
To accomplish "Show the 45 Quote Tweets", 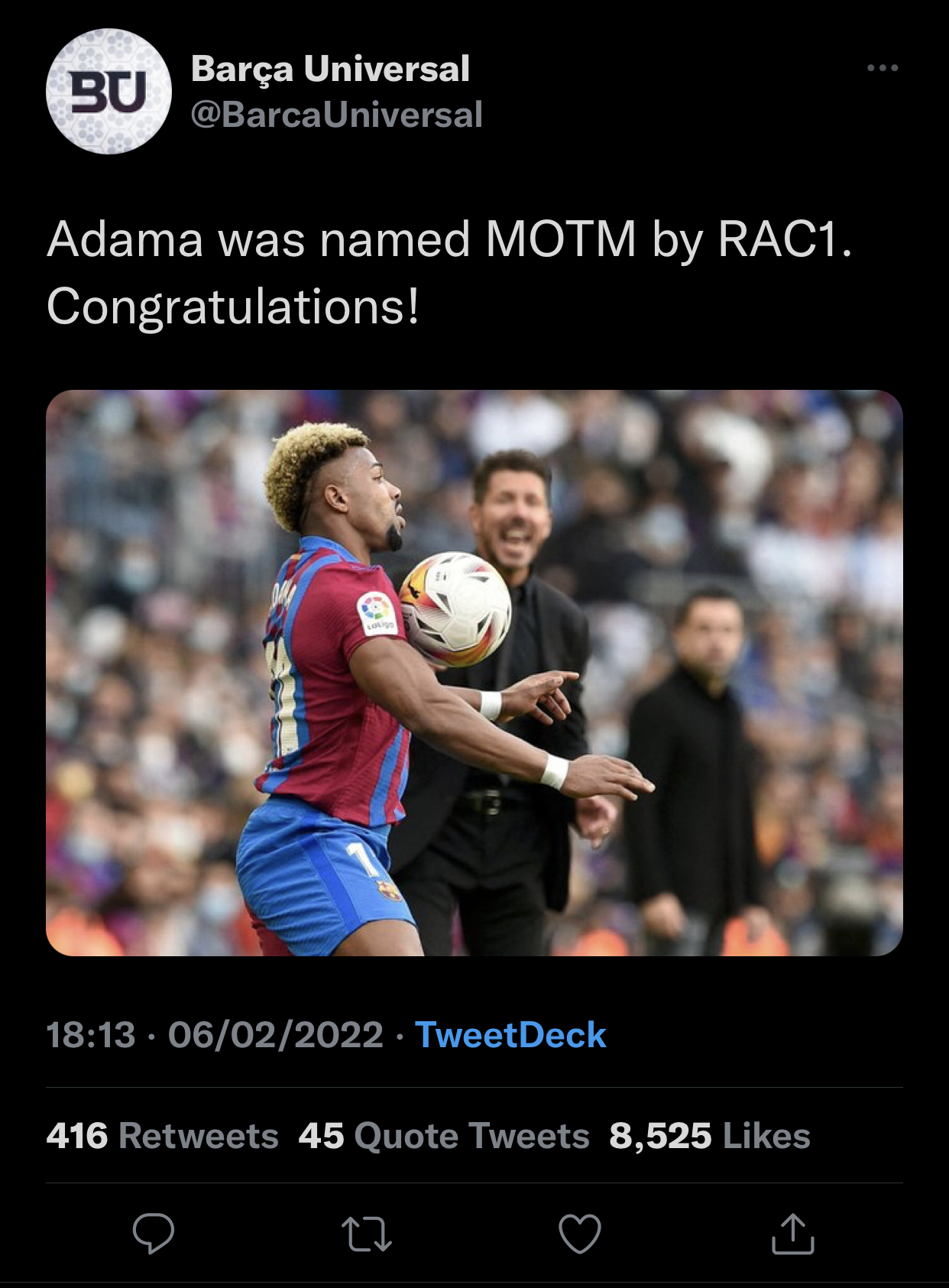I will pos(443,1136).
